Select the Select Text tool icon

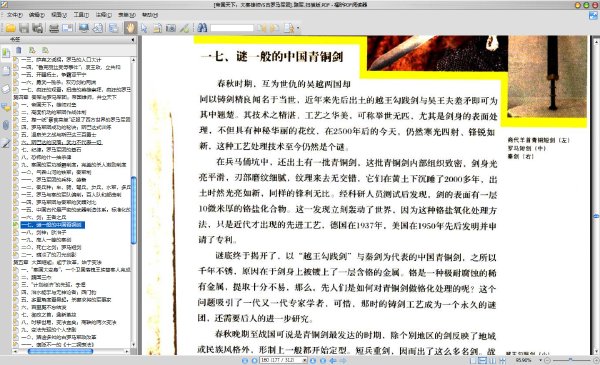tap(157, 28)
